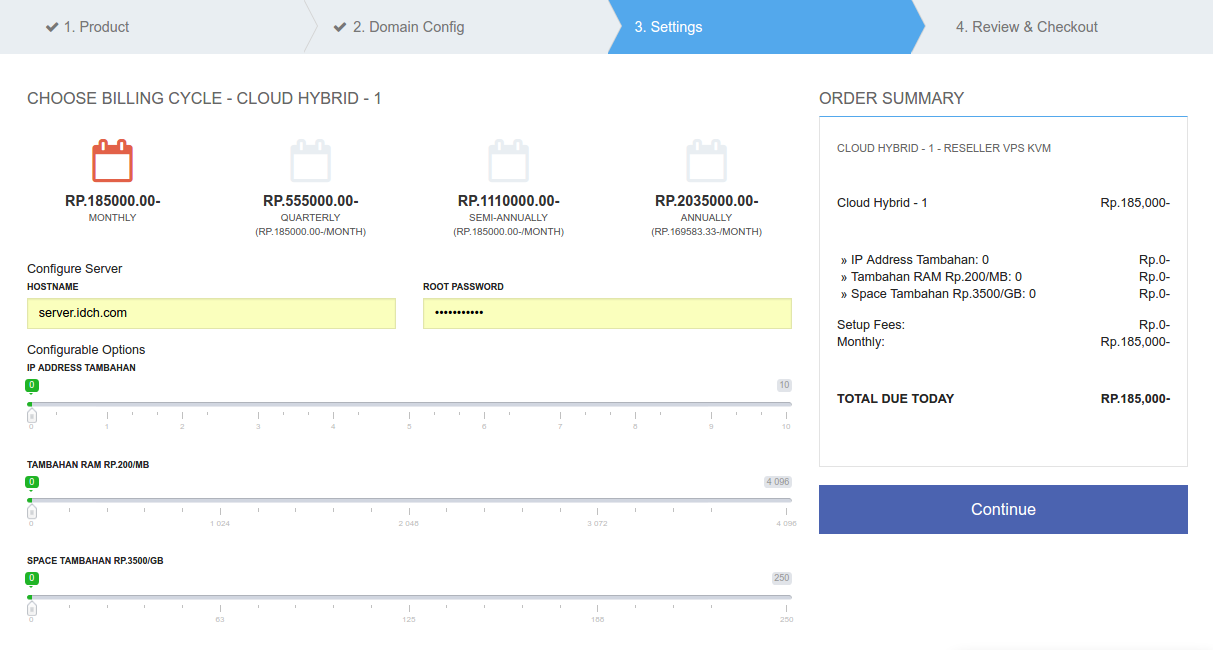The height and width of the screenshot is (650, 1213).
Task: Click the 250 max badge on Space slider
Action: coord(782,577)
